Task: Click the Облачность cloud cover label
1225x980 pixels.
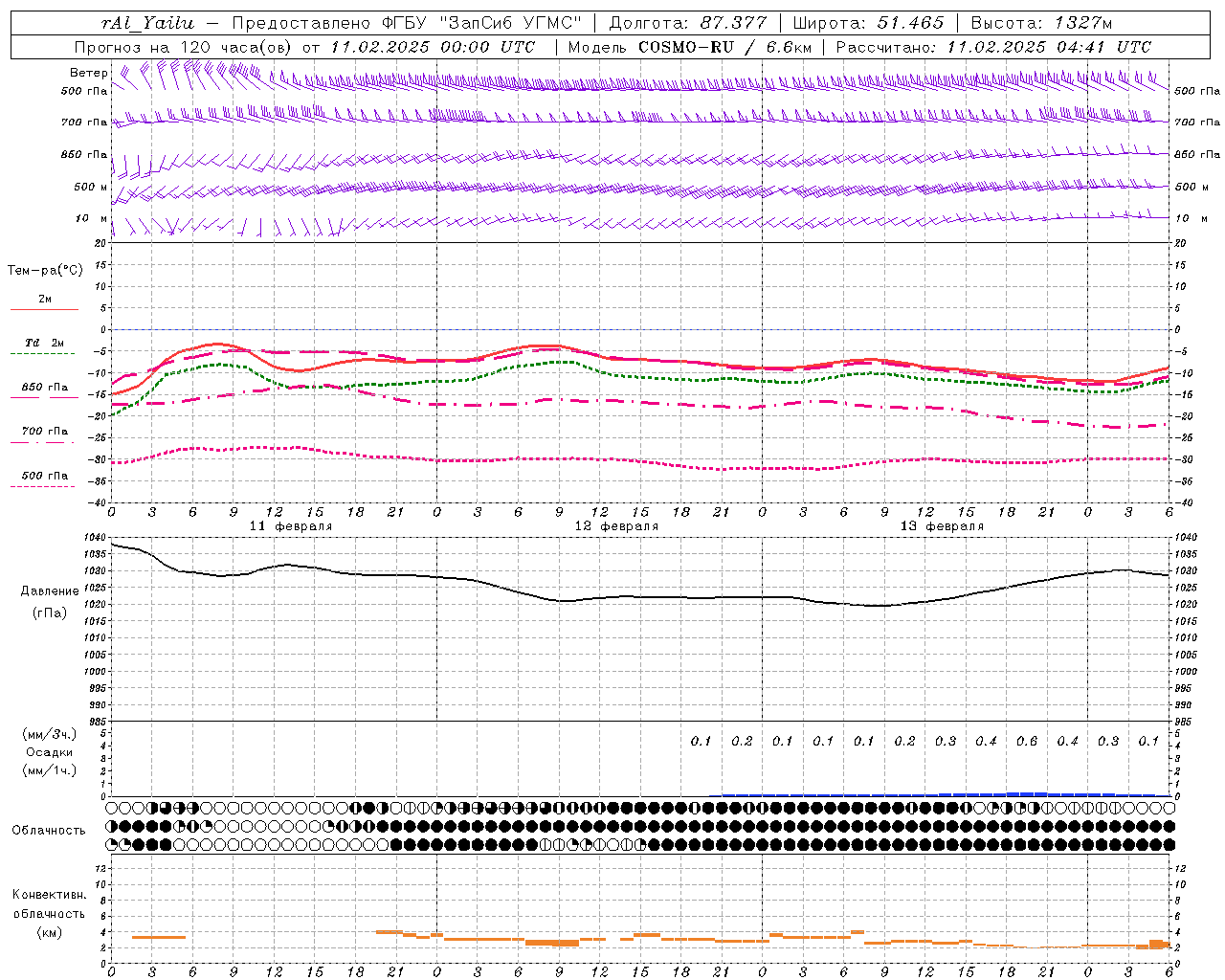Action: point(49,831)
